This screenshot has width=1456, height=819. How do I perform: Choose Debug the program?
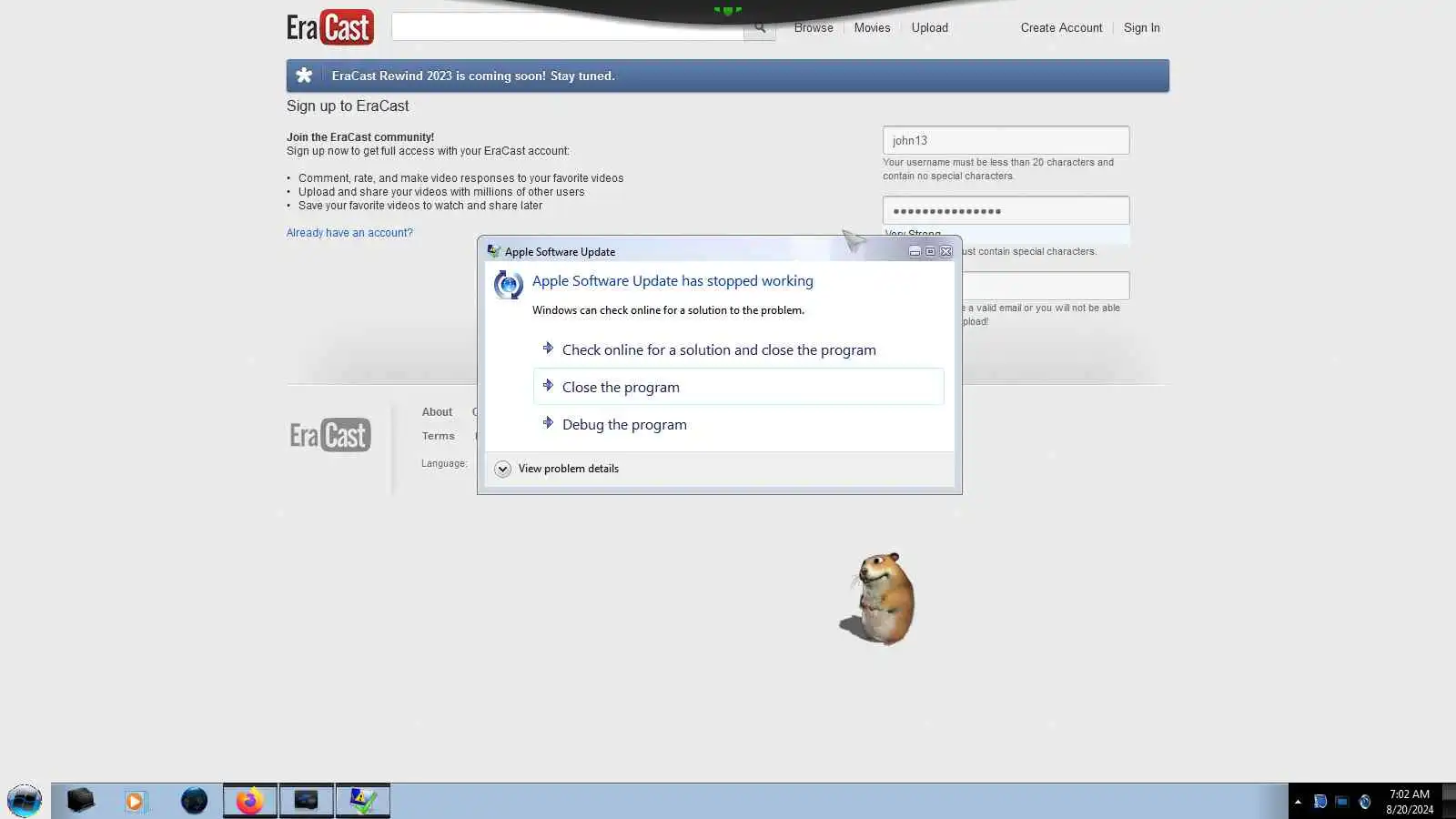coord(738,424)
